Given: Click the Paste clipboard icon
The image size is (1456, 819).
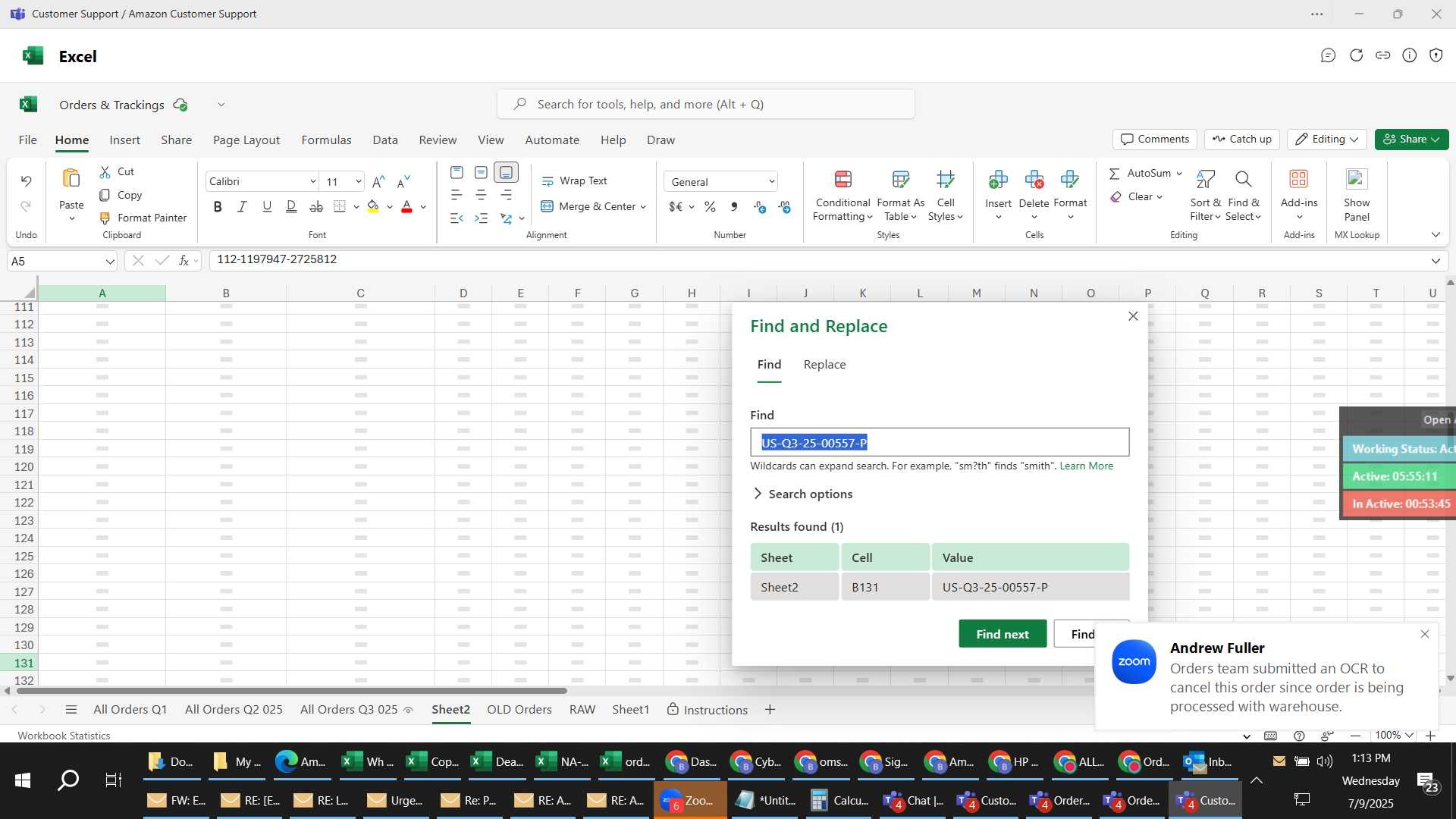Looking at the screenshot, I should click(x=71, y=179).
